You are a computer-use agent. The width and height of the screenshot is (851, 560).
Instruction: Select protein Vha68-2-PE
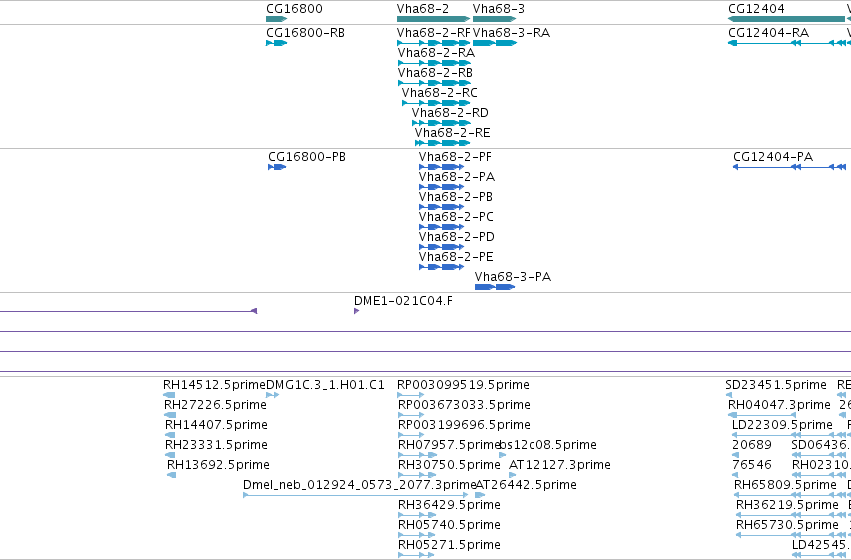click(456, 257)
